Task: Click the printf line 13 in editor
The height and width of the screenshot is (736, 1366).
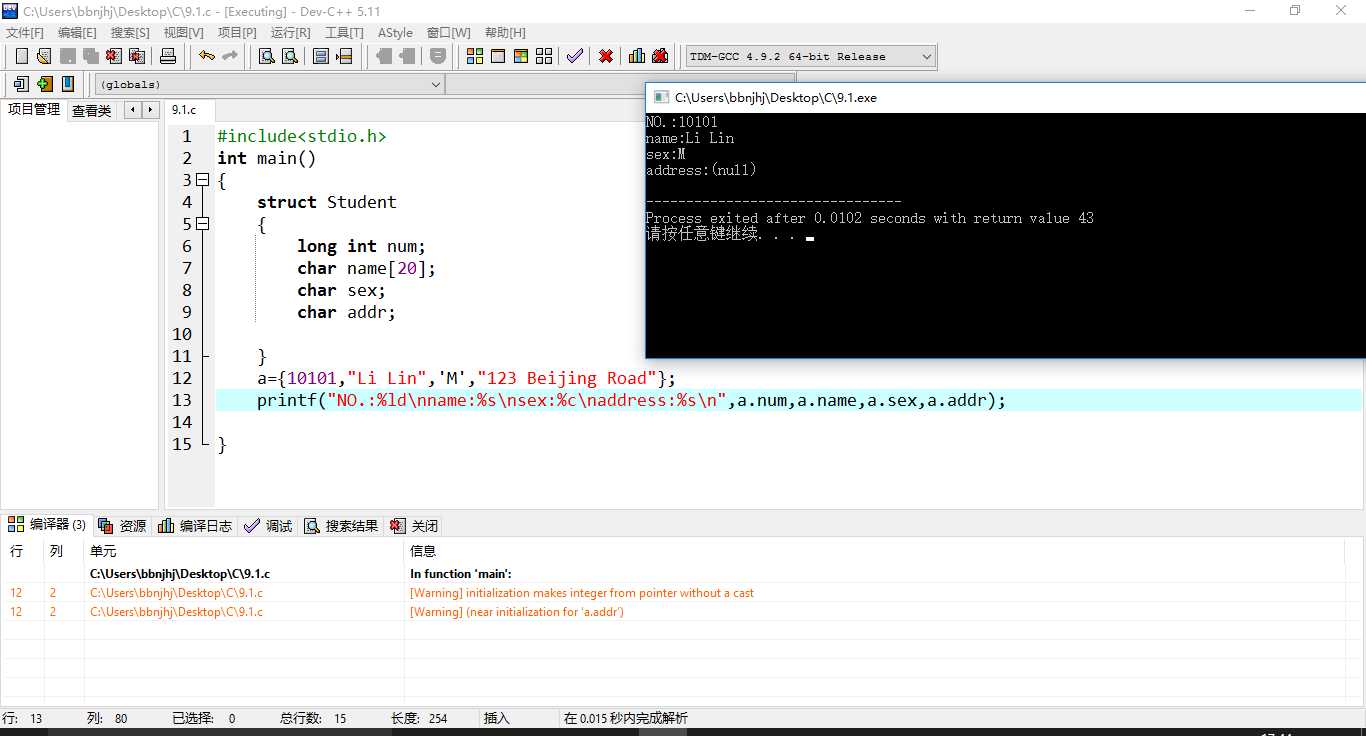Action: (x=788, y=400)
